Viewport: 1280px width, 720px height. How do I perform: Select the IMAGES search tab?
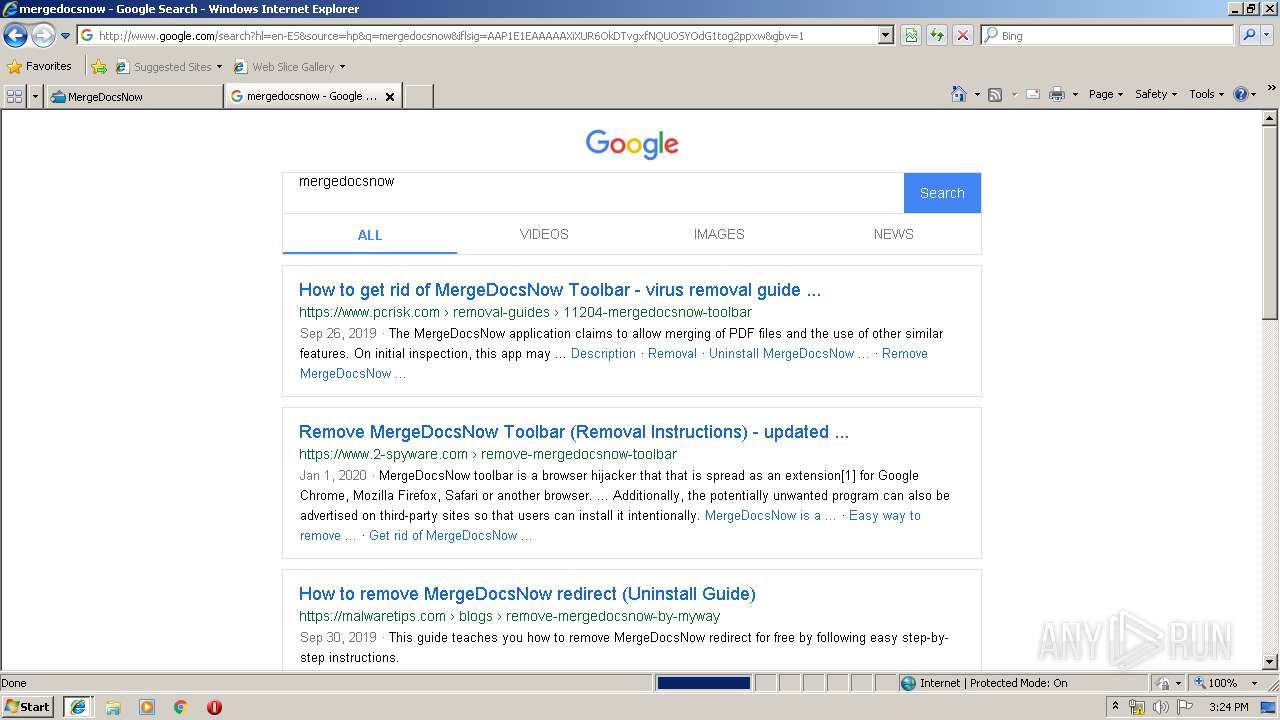(x=719, y=234)
